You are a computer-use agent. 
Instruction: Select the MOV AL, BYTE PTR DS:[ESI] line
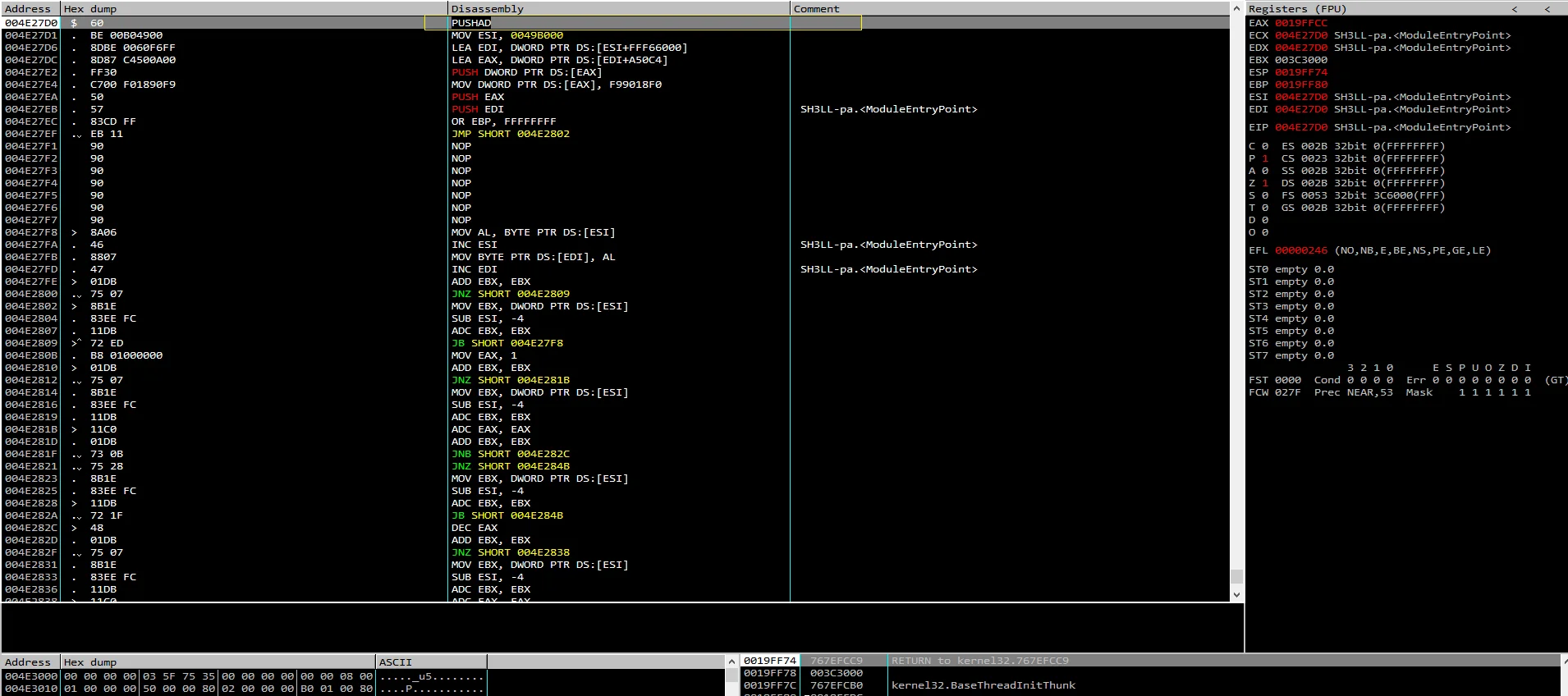533,232
